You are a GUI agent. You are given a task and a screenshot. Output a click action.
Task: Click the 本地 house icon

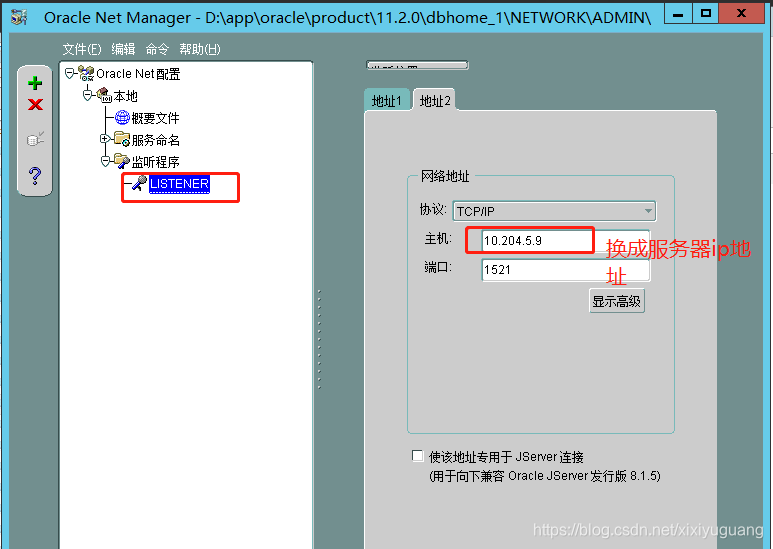tap(104, 95)
